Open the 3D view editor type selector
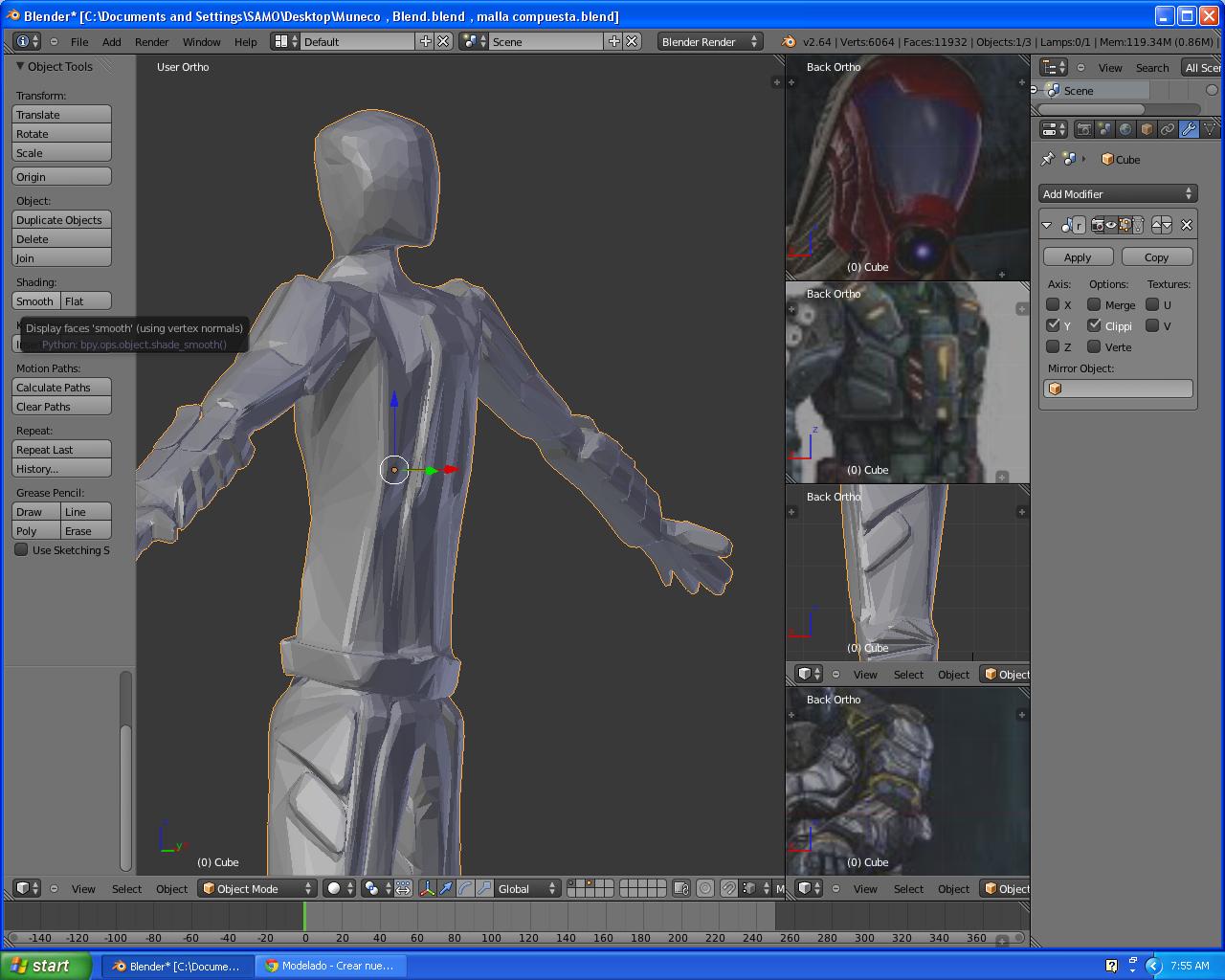 (27, 888)
